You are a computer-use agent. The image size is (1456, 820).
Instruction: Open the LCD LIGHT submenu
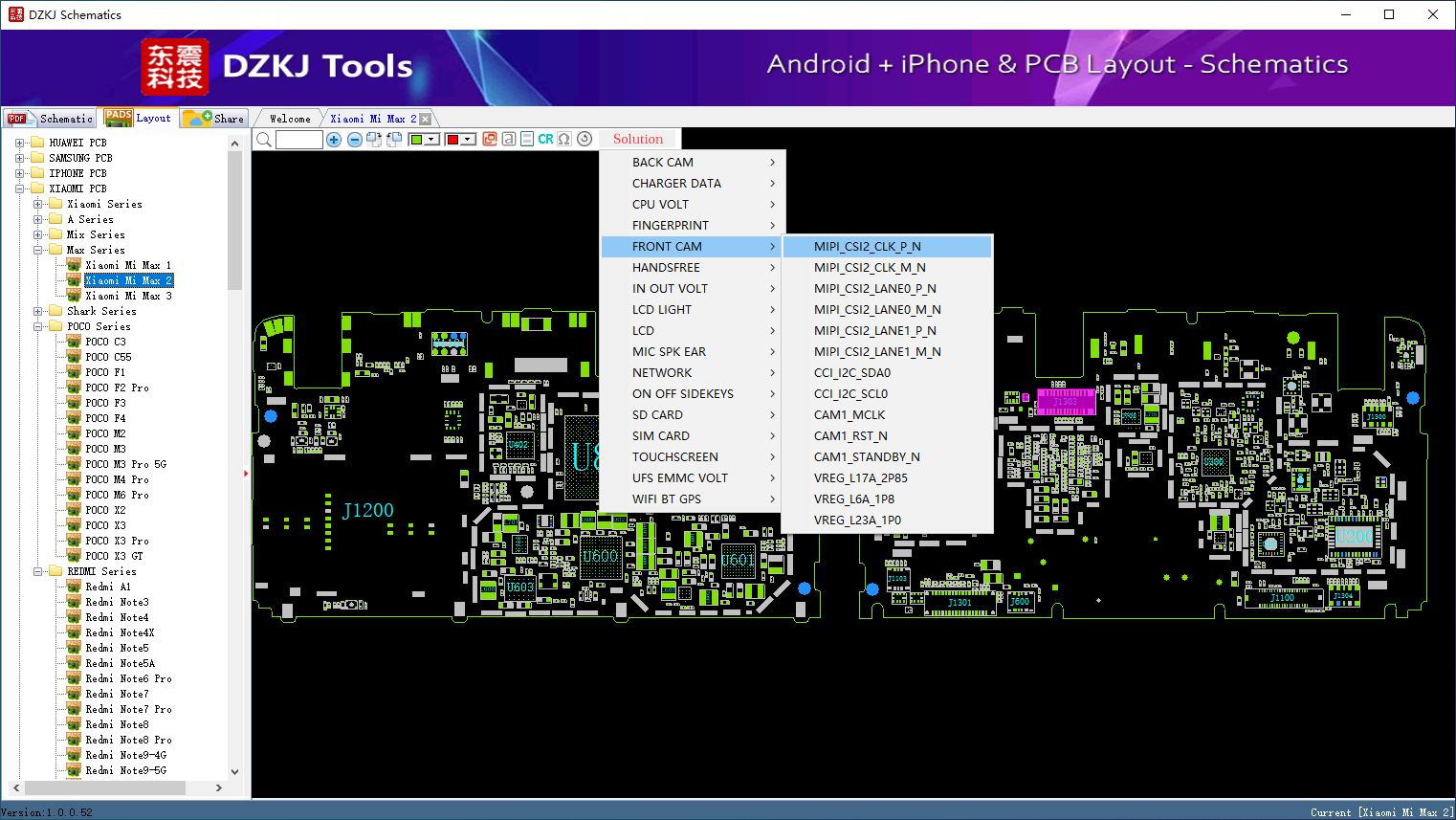coord(694,310)
